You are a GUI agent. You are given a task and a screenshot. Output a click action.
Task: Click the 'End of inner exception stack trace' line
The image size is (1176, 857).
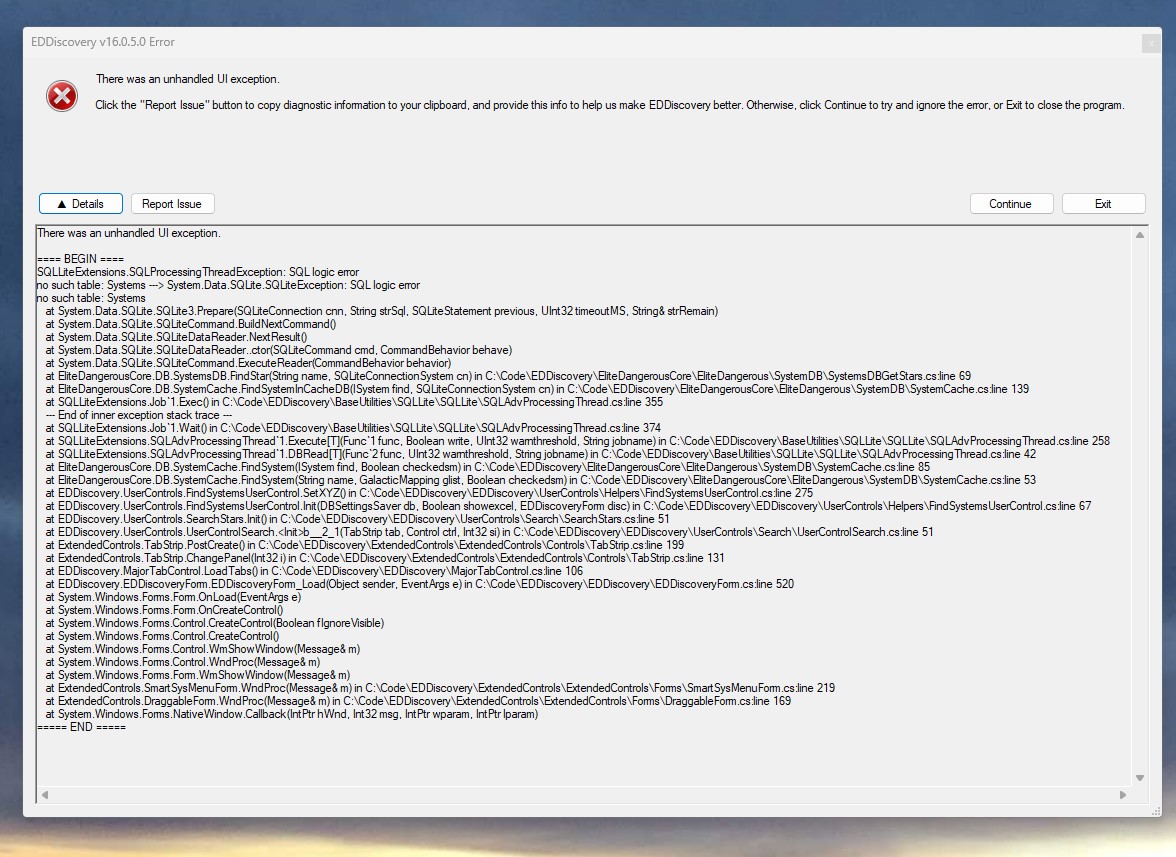point(139,415)
